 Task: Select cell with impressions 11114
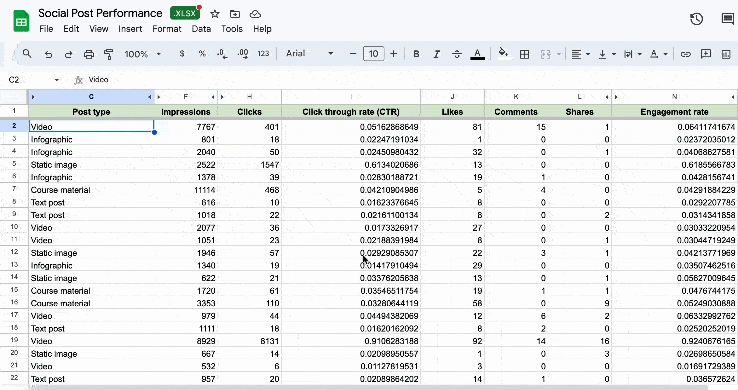[186, 190]
